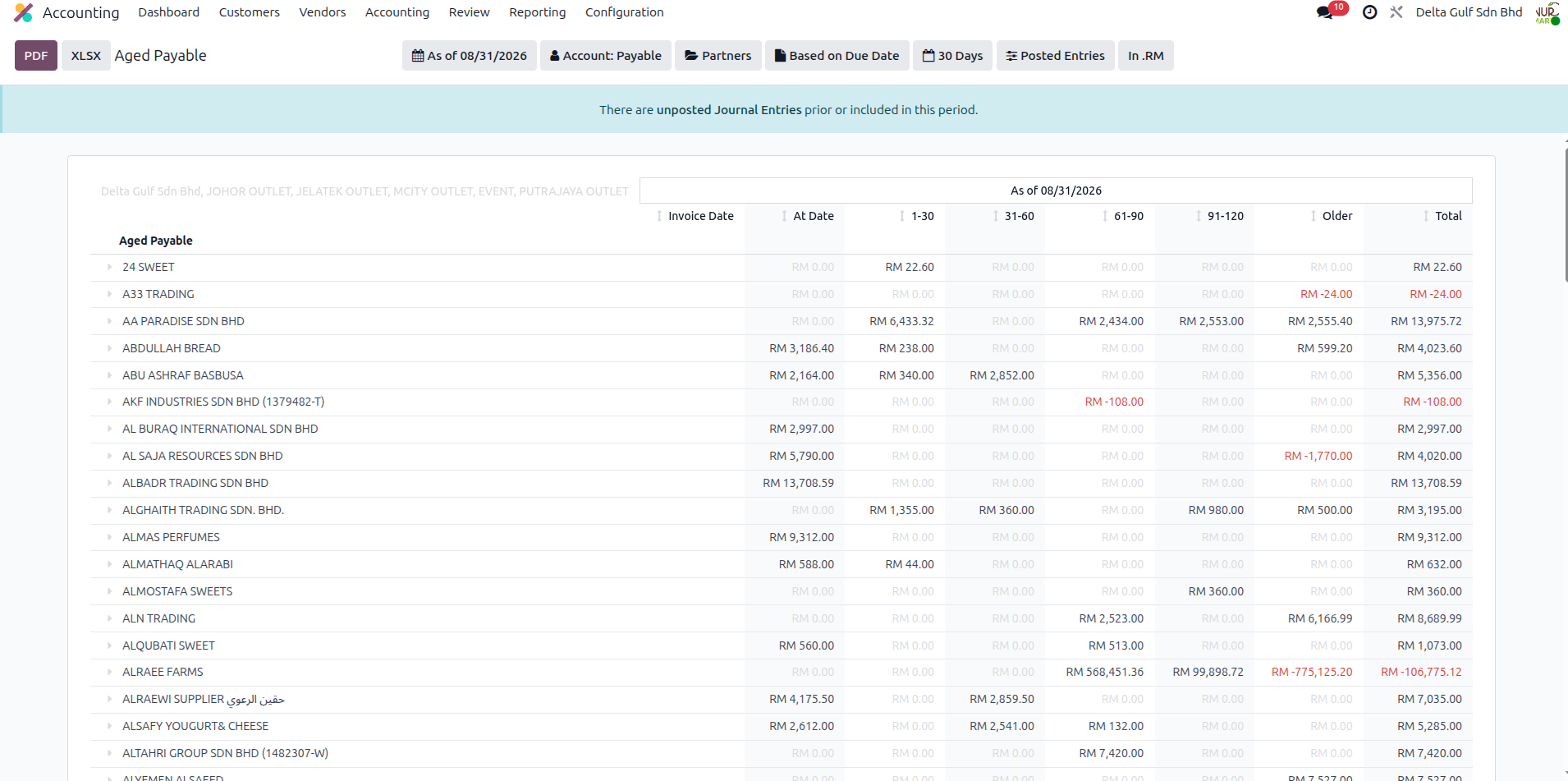This screenshot has width=1568, height=781.
Task: Click the Aged Payable section header row
Action: pos(781,241)
